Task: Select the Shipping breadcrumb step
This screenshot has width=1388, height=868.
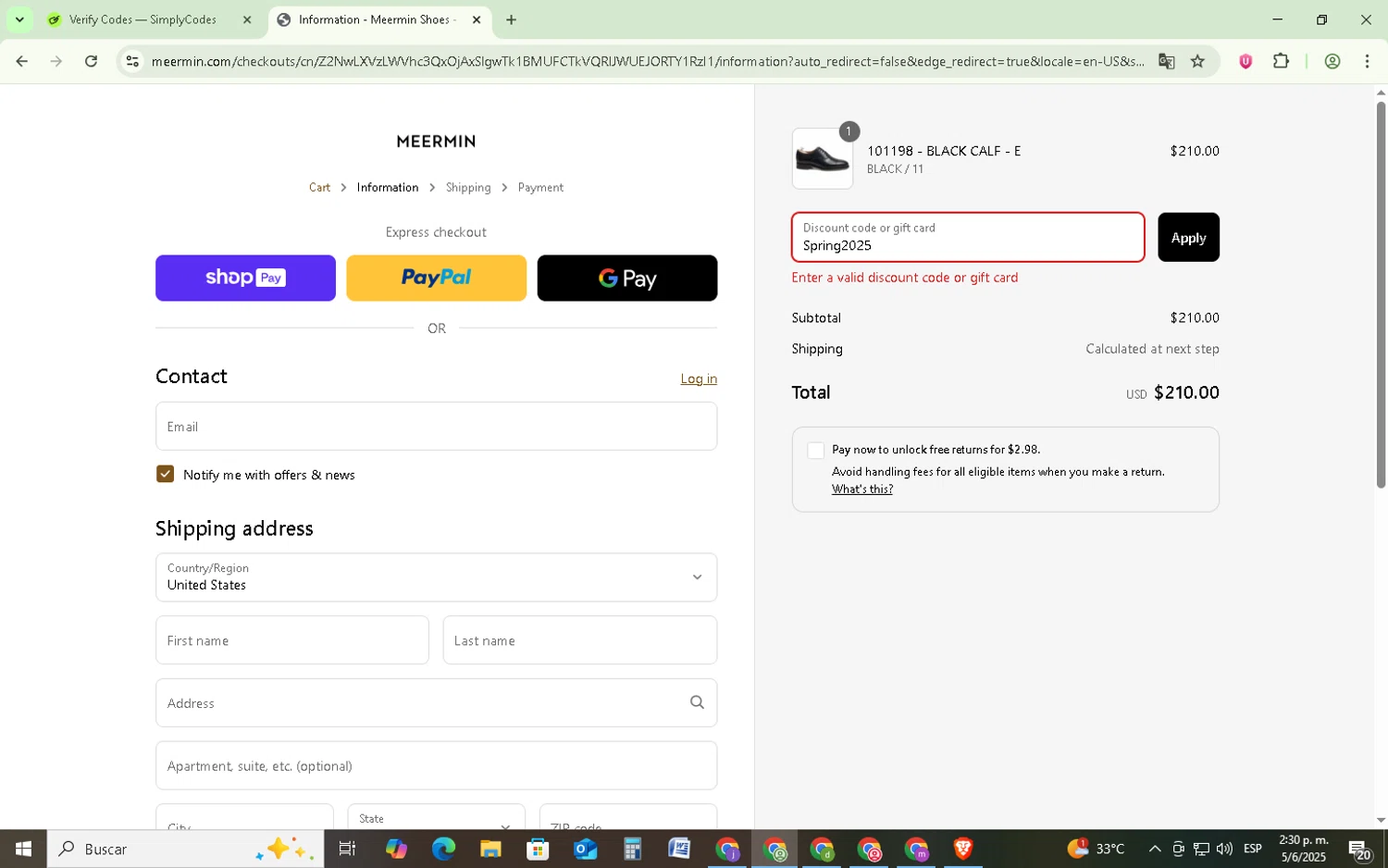Action: [x=468, y=187]
